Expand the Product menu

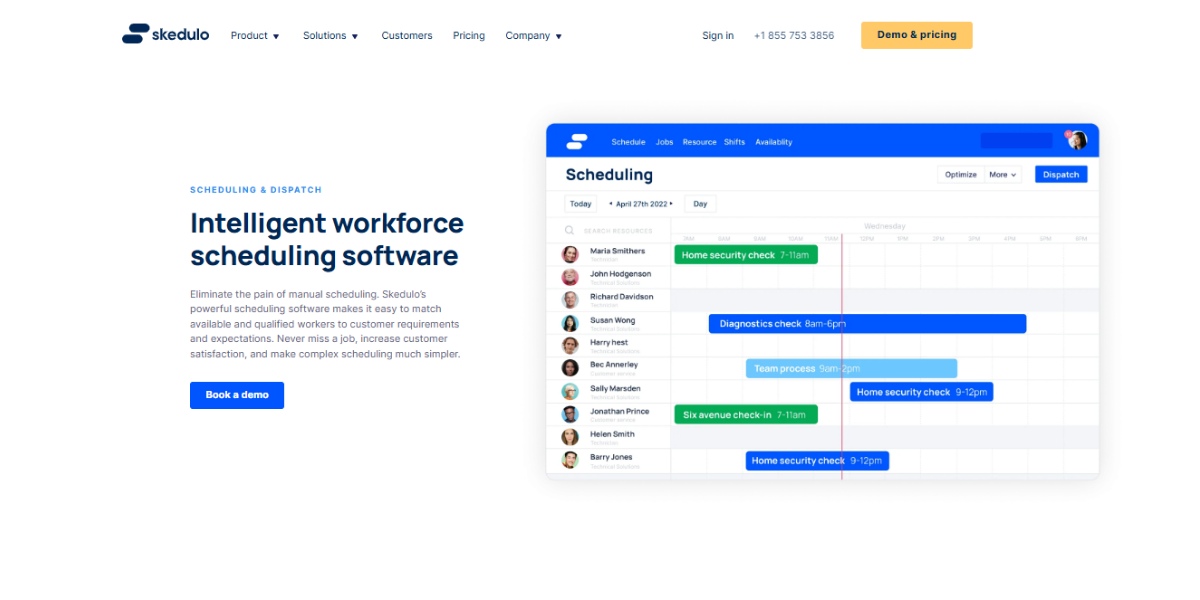255,36
